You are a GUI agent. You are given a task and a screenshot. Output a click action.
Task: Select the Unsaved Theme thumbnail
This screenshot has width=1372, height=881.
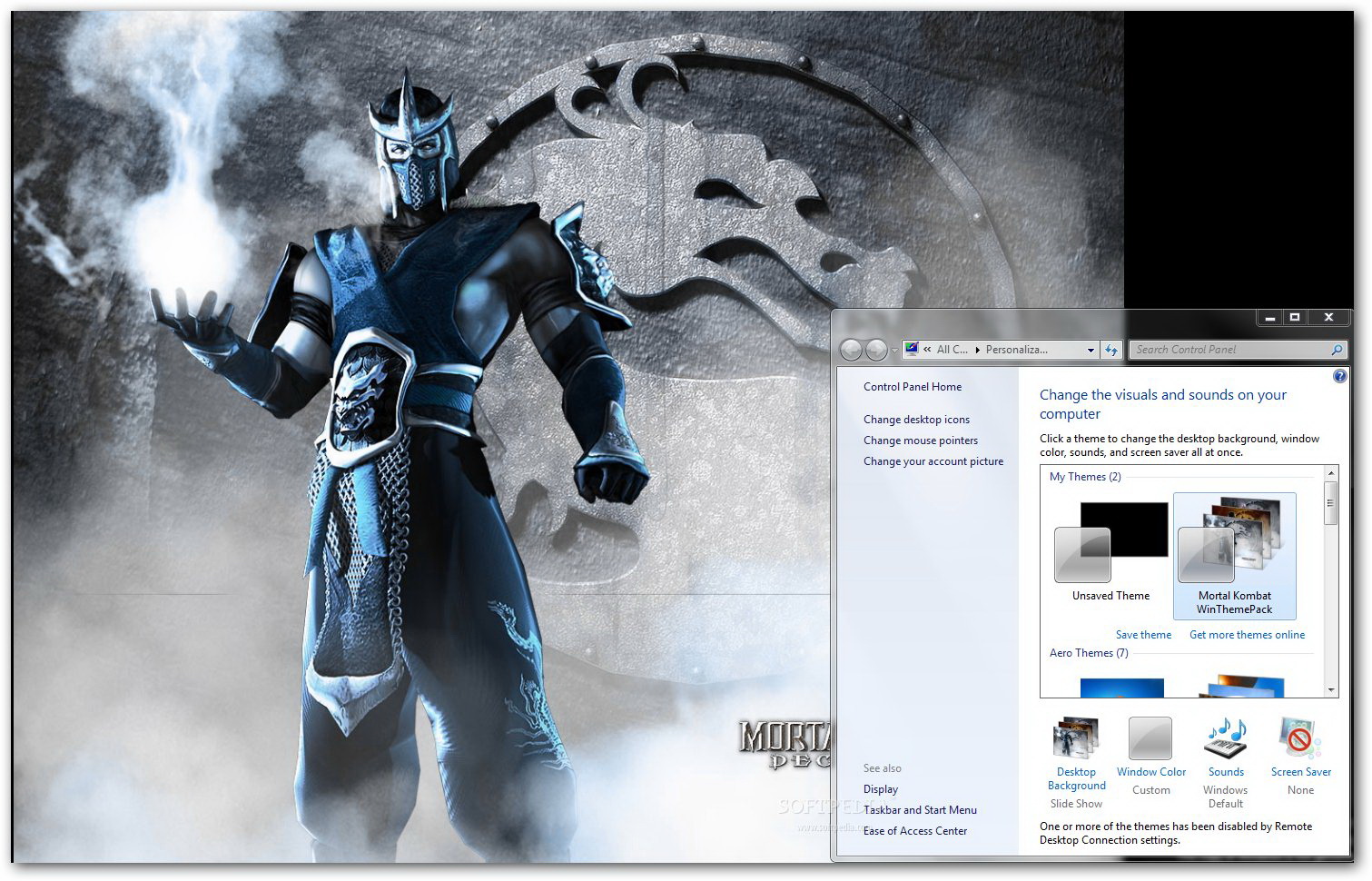pyautogui.click(x=1110, y=542)
